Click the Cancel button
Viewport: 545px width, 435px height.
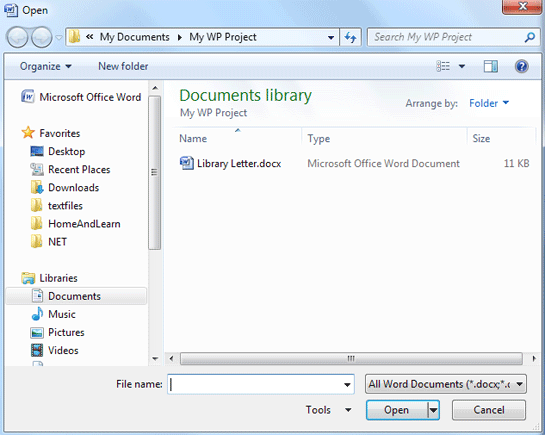point(489,410)
